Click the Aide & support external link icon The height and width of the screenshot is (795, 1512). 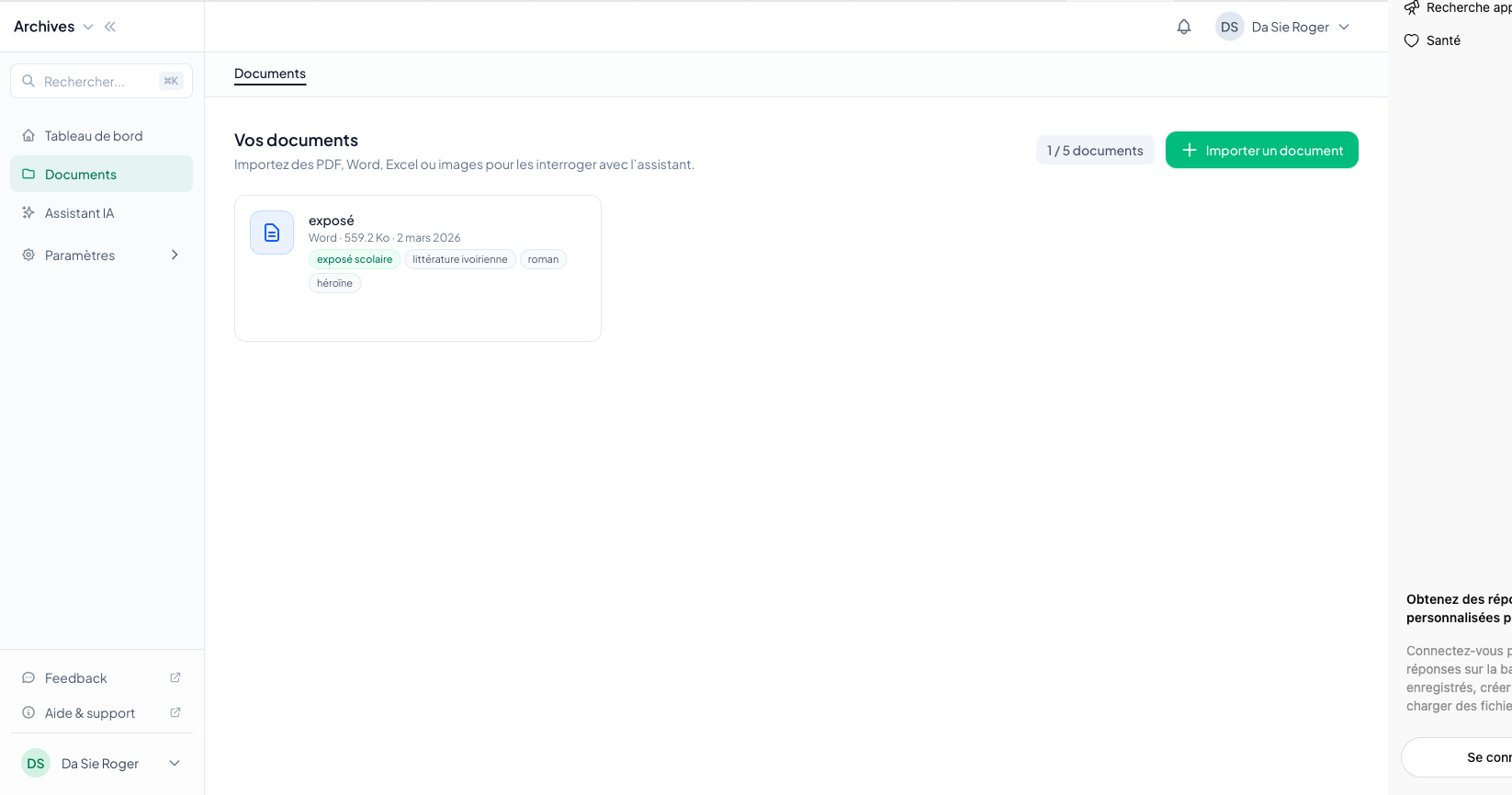click(x=175, y=712)
